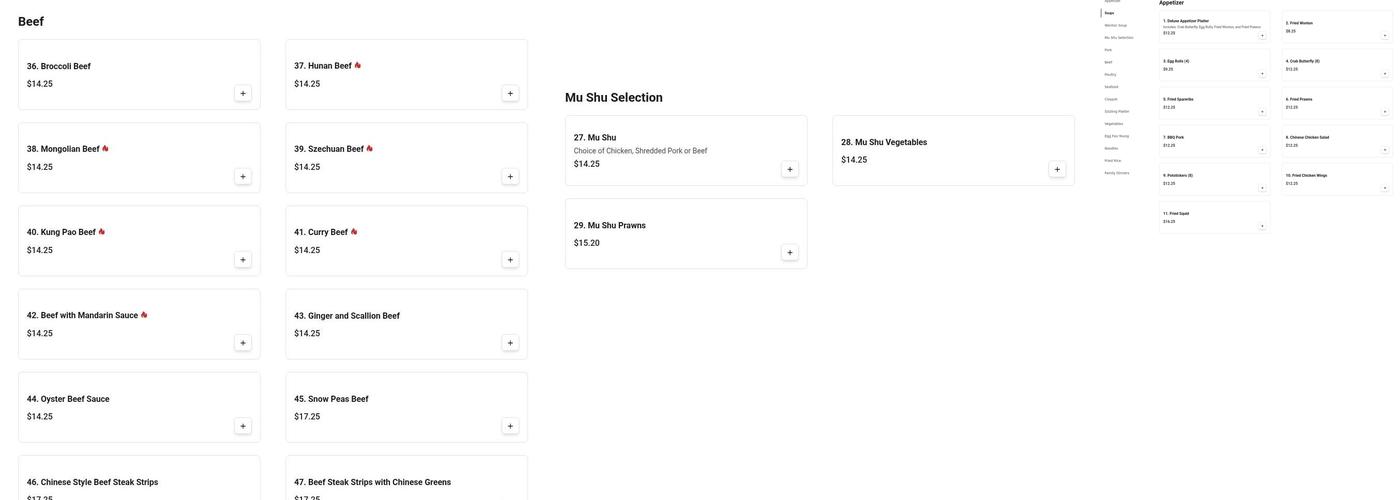Add Mu Shu Prawns to order

tap(790, 253)
